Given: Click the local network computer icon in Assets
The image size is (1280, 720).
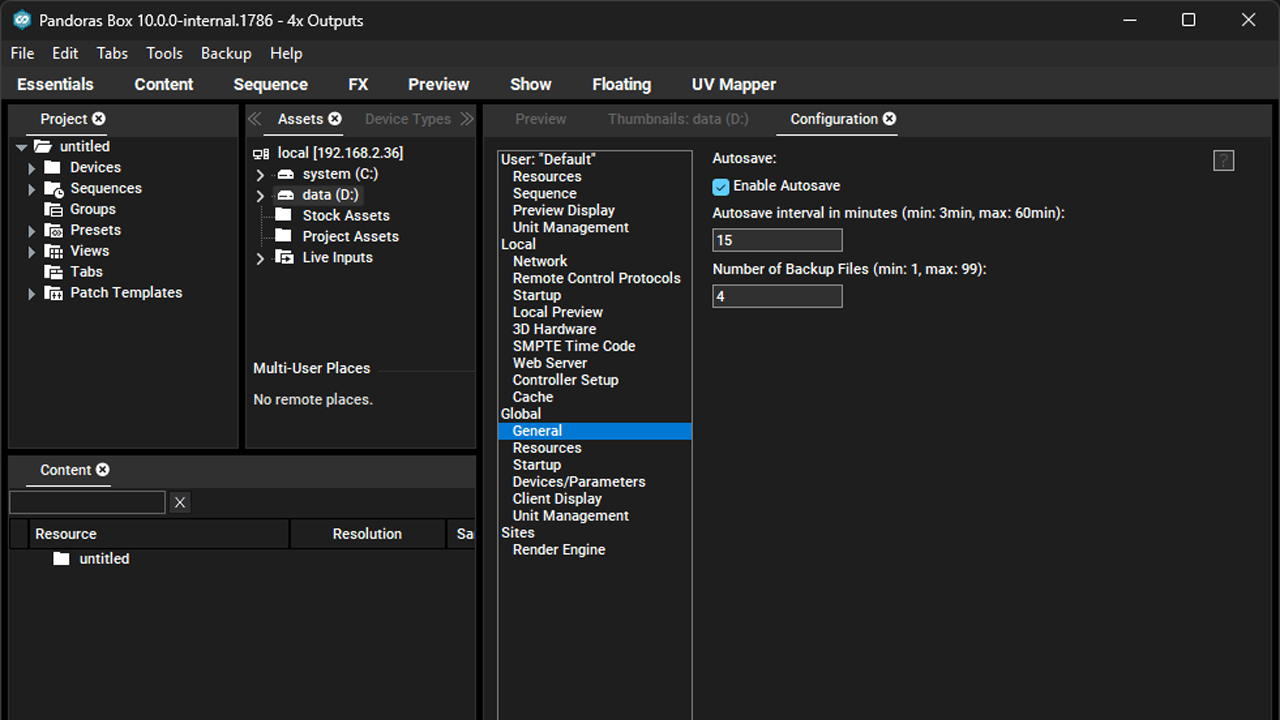Looking at the screenshot, I should (261, 153).
